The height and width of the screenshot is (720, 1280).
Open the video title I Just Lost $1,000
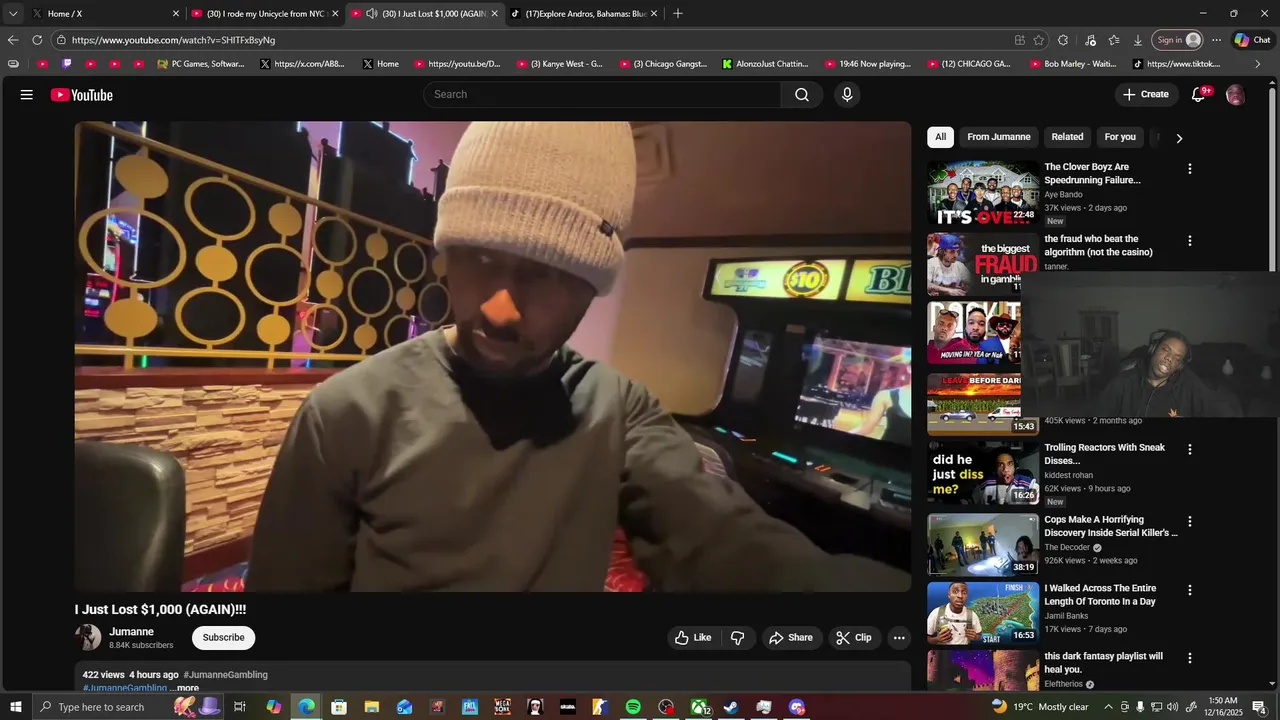click(x=160, y=609)
